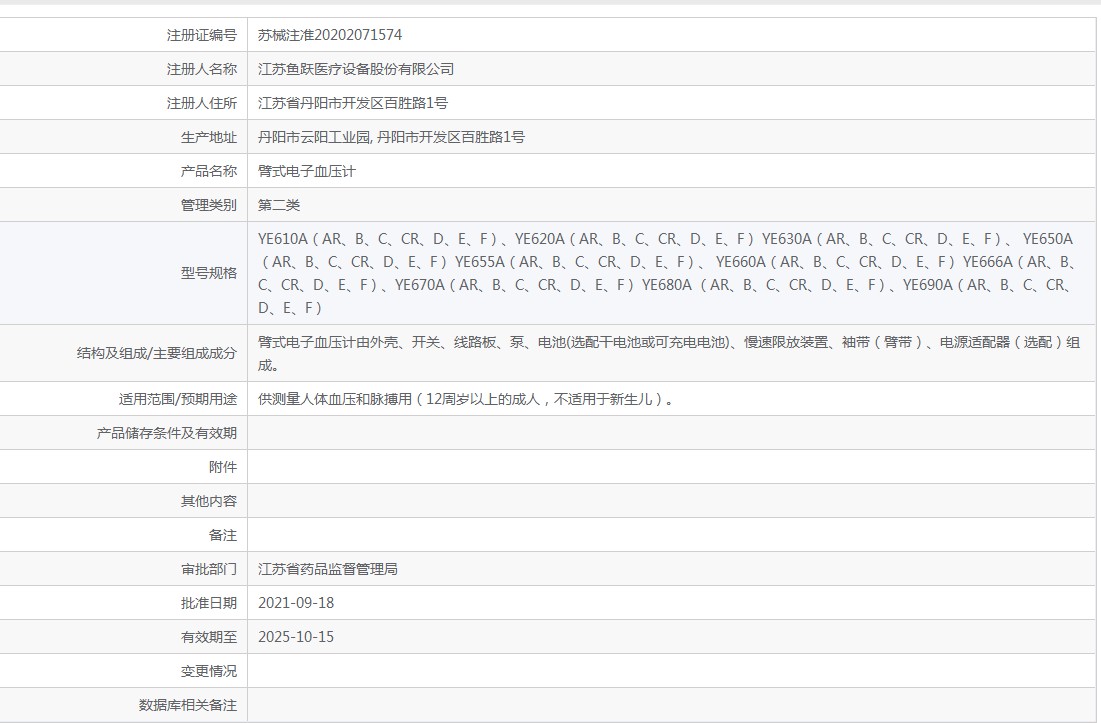Screen dimensions: 1101x723
Task: Click the 批准日期 label
Action: 209,603
